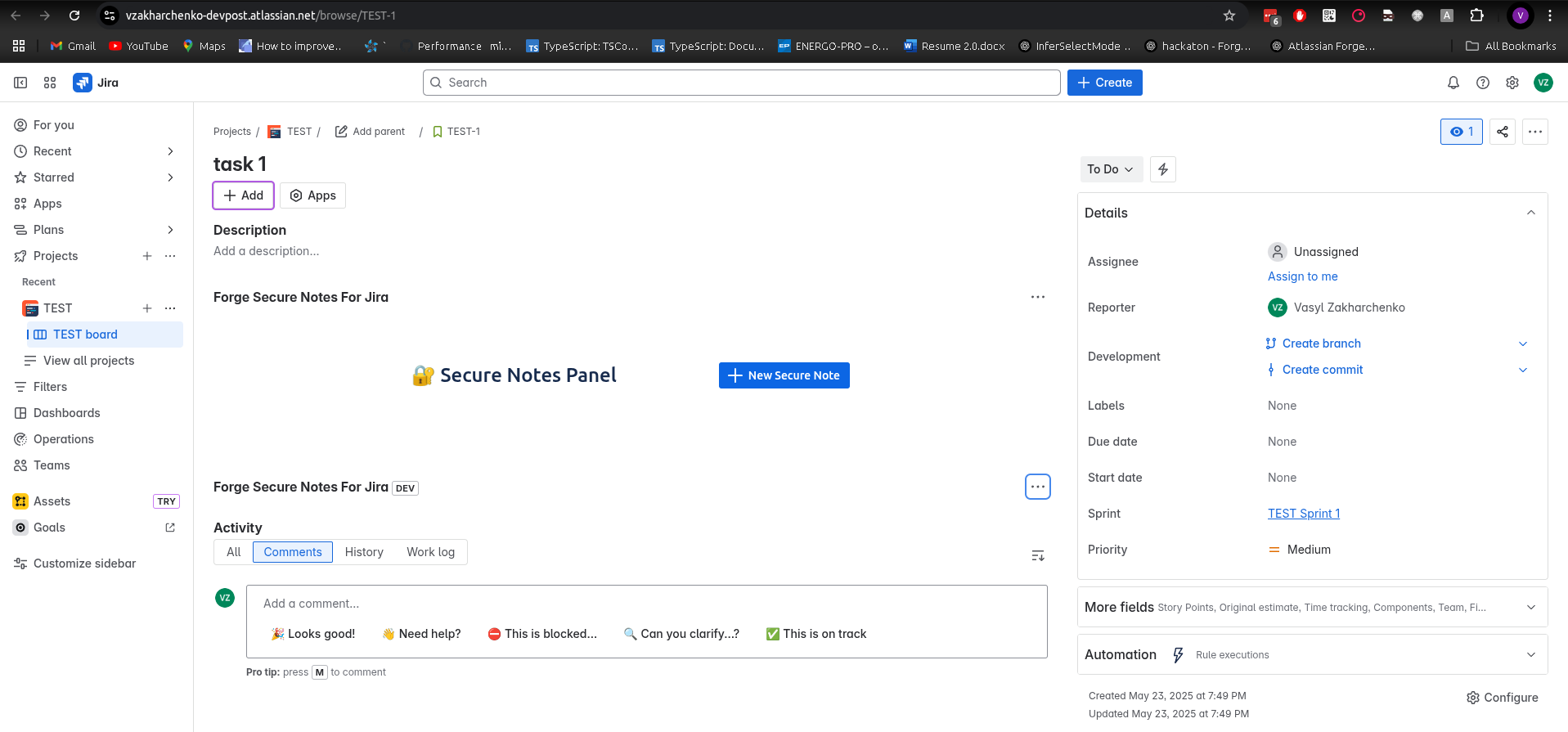Select the Work log activity tab
The width and height of the screenshot is (1568, 732).
(x=431, y=552)
